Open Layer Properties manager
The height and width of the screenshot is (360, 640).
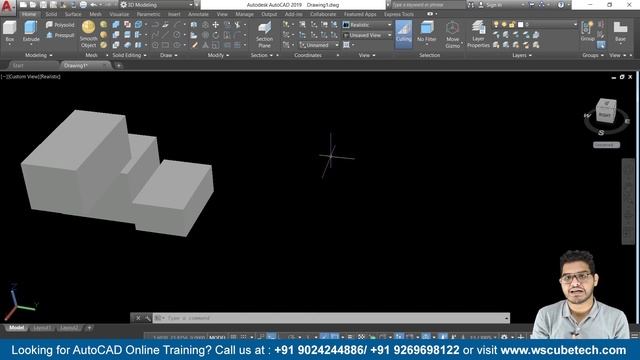point(478,34)
